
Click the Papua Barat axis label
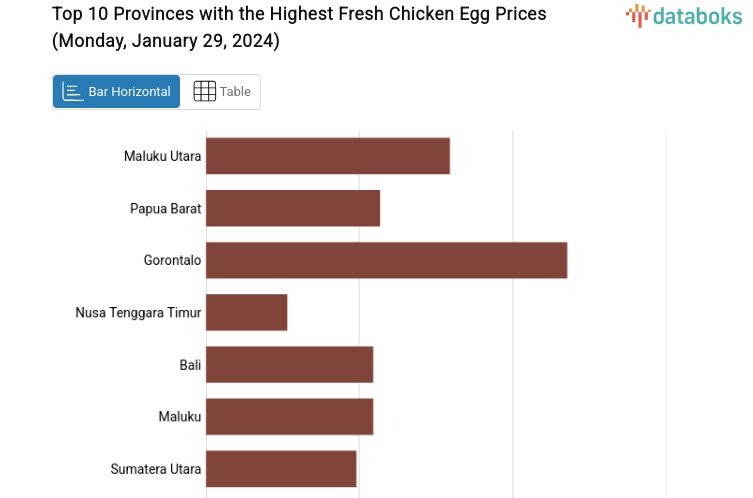[166, 208]
